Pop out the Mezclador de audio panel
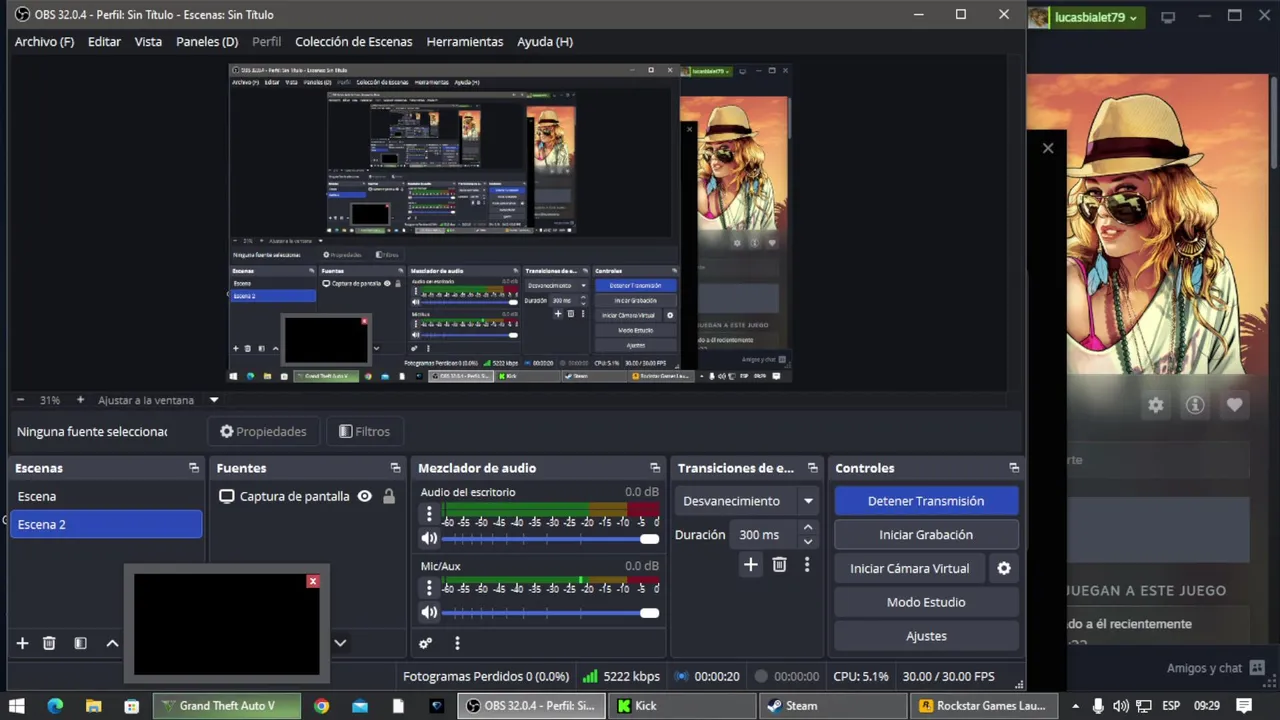 [x=655, y=468]
